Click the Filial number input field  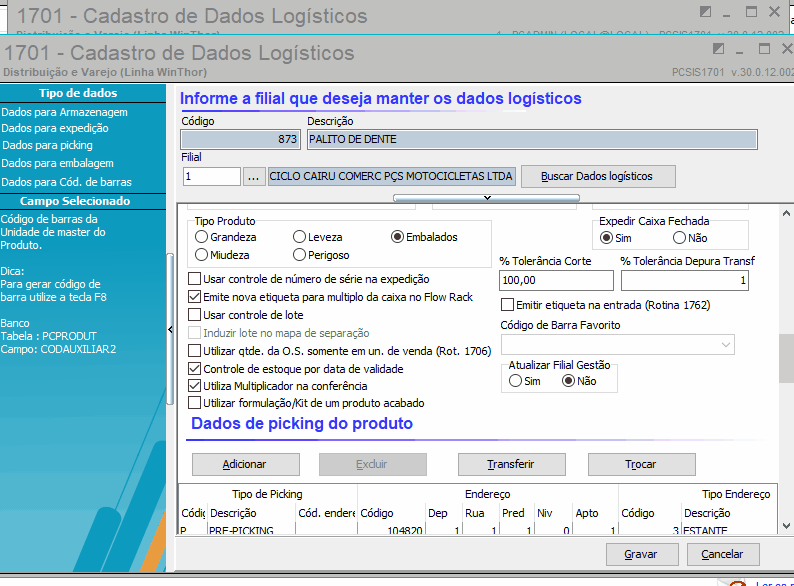pos(212,176)
